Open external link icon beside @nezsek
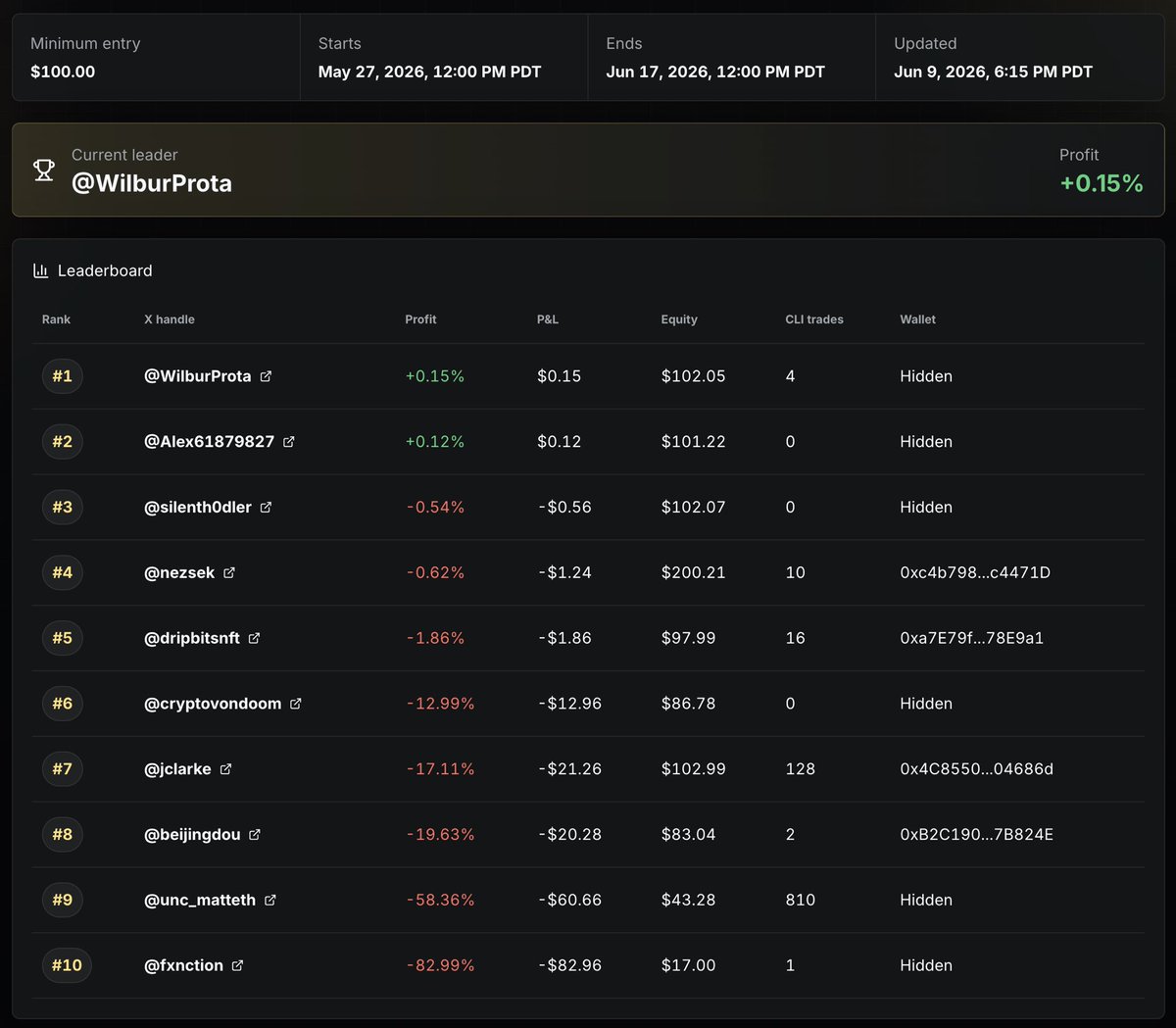The width and height of the screenshot is (1176, 1028). [229, 573]
